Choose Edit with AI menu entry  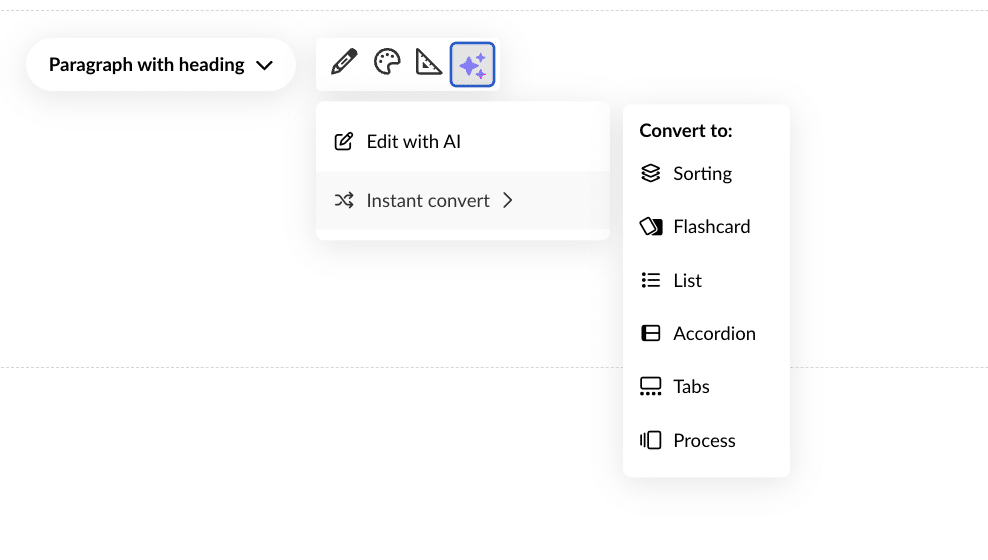tap(413, 142)
